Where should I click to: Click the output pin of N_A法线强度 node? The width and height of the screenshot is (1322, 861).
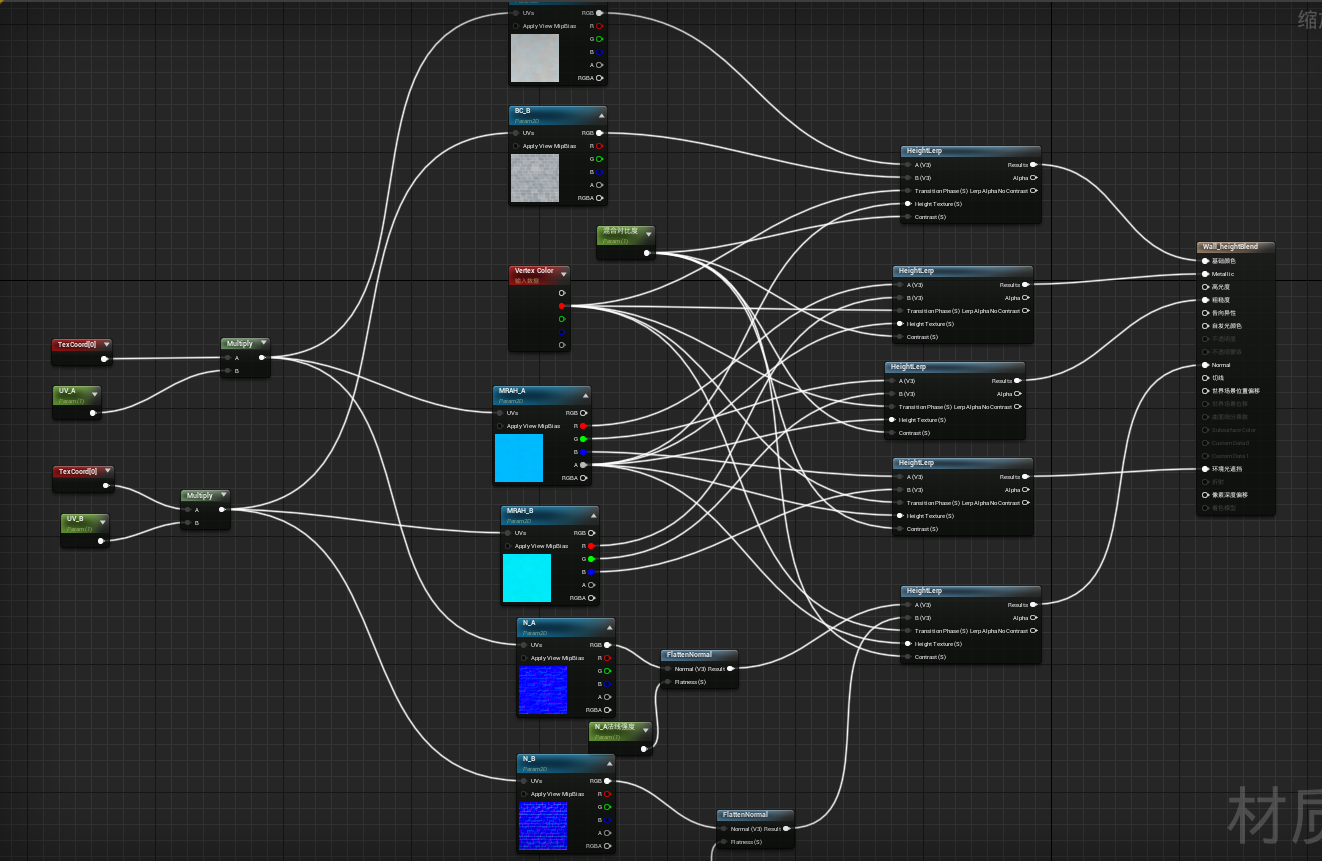(x=643, y=748)
